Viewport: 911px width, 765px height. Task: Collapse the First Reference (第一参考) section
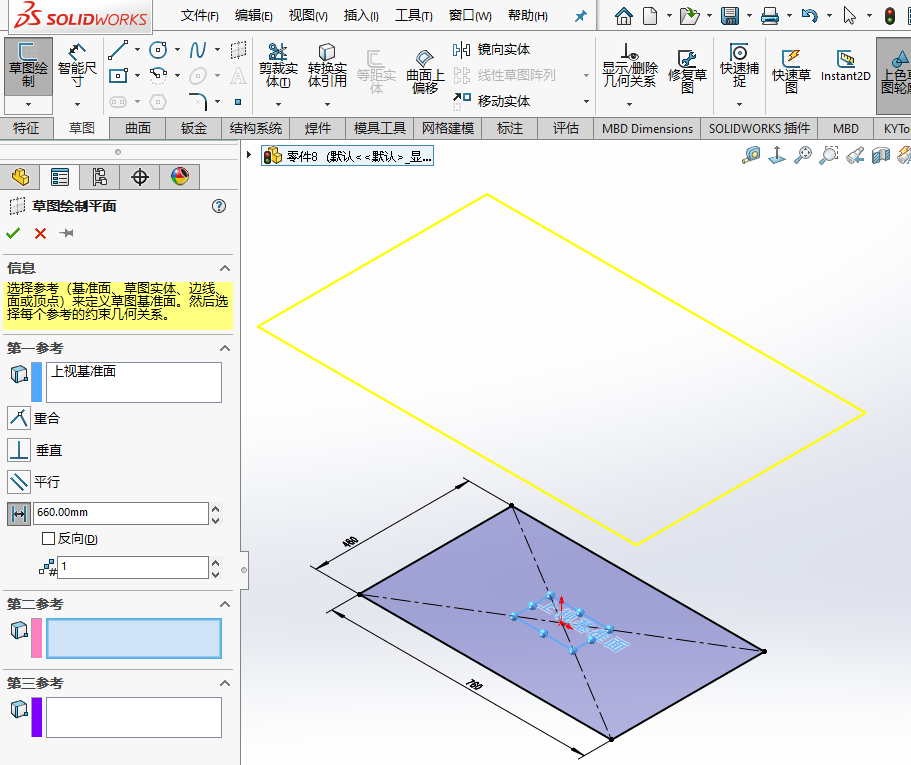click(225, 349)
